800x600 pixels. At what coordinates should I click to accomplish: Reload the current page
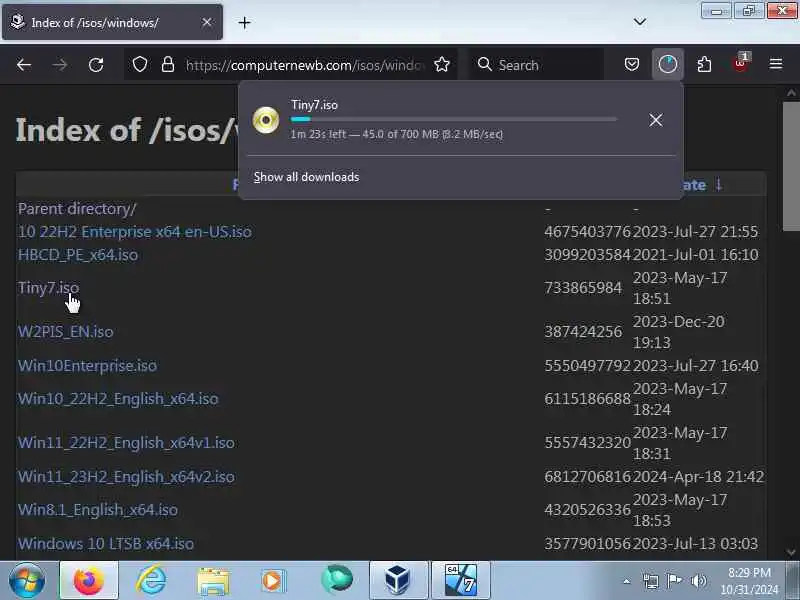click(96, 65)
